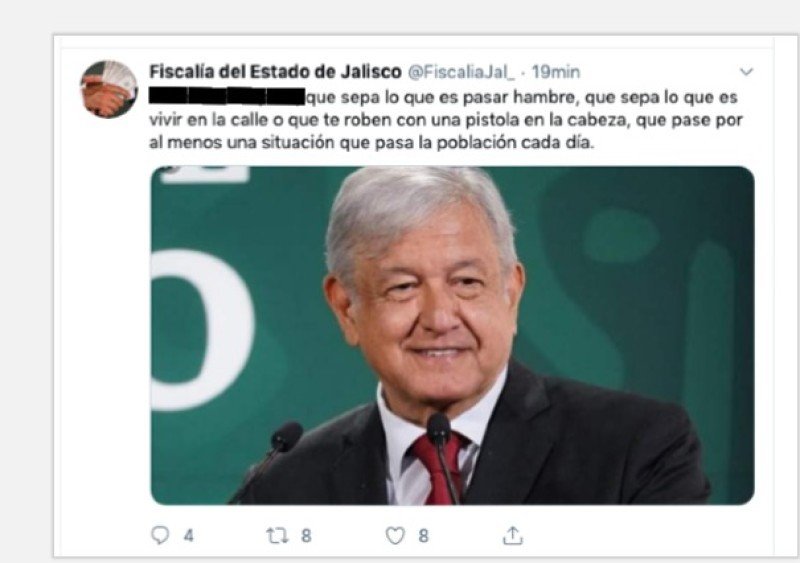This screenshot has width=800, height=563.
Task: Open the round profile avatar of the account
Action: [109, 89]
